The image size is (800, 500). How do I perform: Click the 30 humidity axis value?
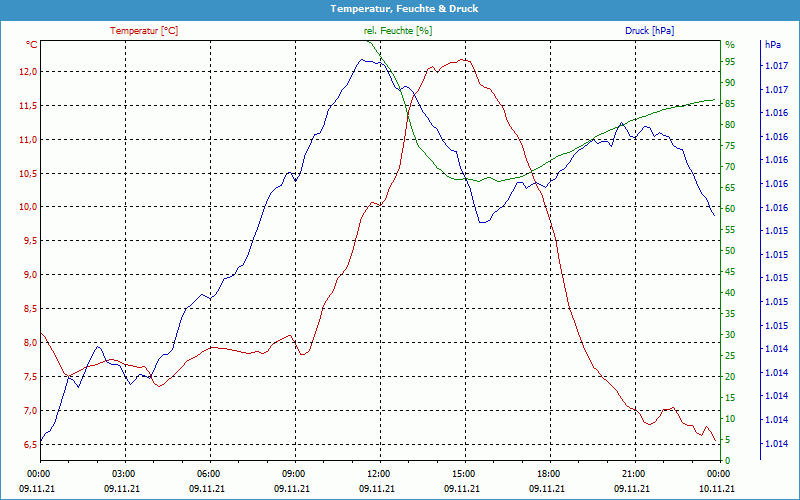(730, 335)
